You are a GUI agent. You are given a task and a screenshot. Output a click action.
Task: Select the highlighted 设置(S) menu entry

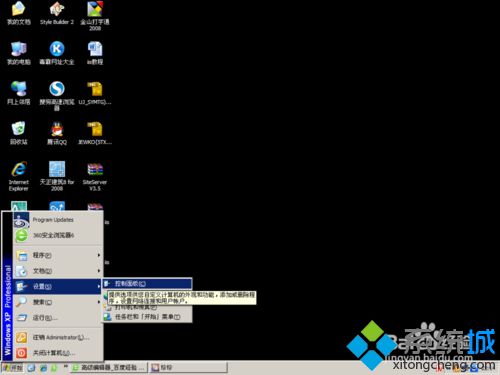tap(58, 286)
